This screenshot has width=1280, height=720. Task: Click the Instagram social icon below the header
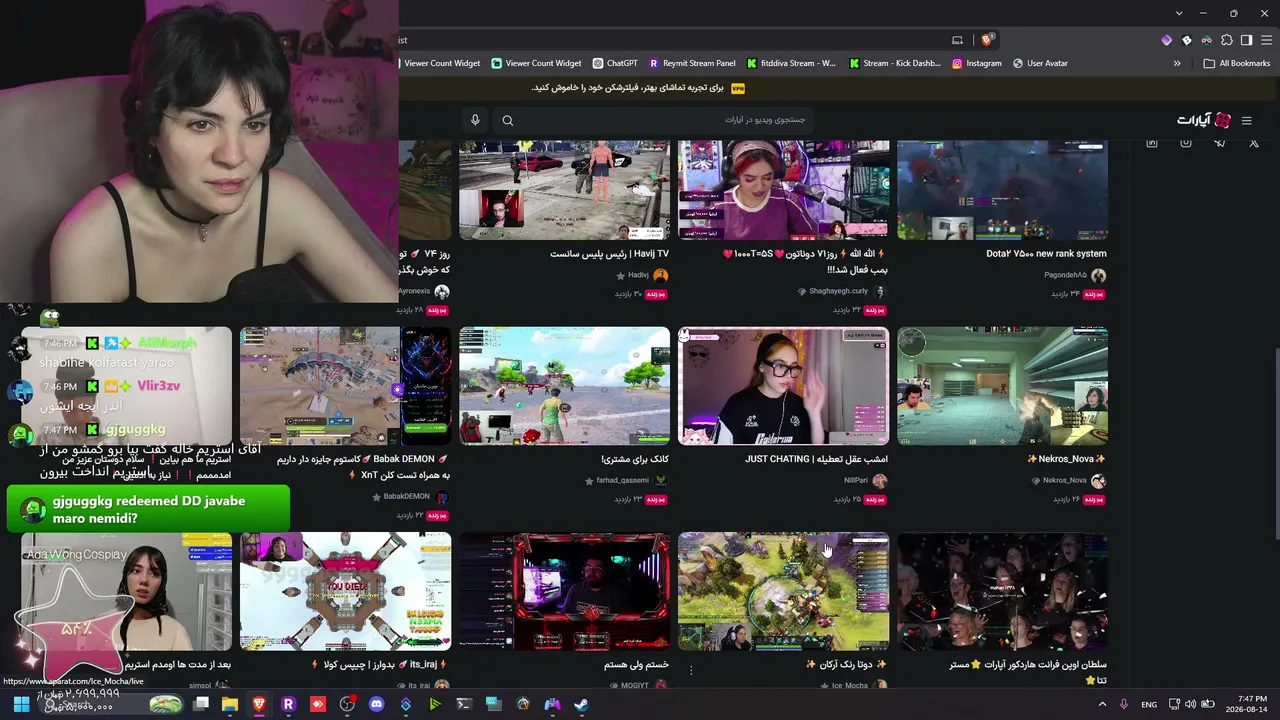point(1186,143)
